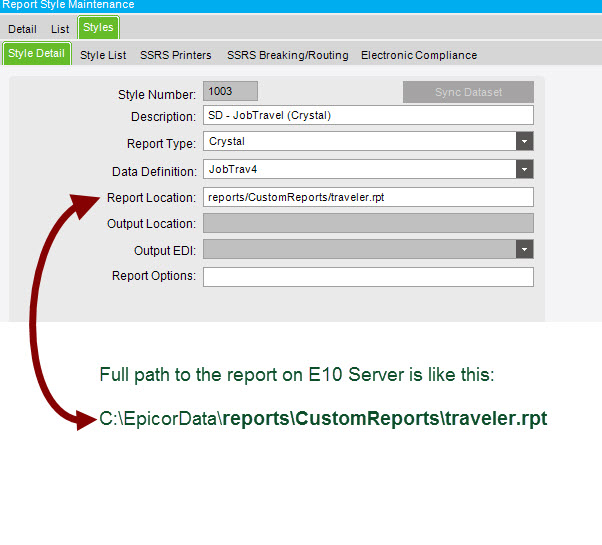The height and width of the screenshot is (545, 602).
Task: Expand the Output EDI dropdown arrow
Action: click(524, 249)
